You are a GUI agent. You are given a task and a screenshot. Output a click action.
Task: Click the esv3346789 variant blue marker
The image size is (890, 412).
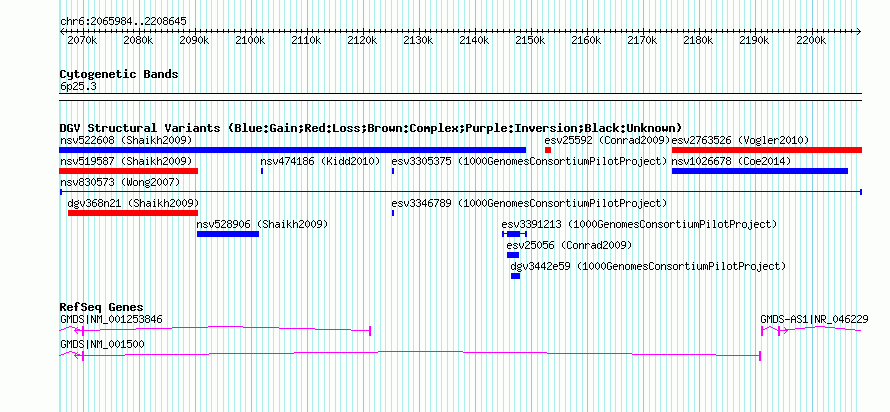point(393,213)
